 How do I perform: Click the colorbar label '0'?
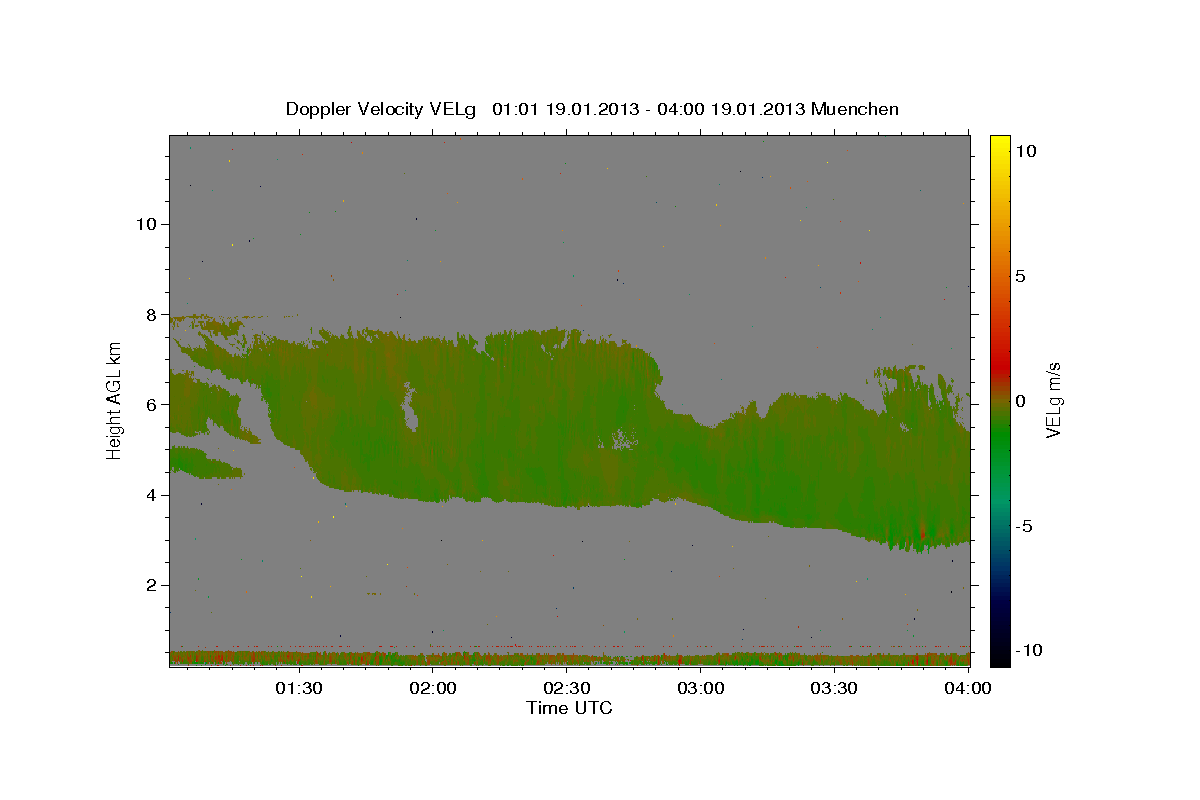tap(1019, 401)
